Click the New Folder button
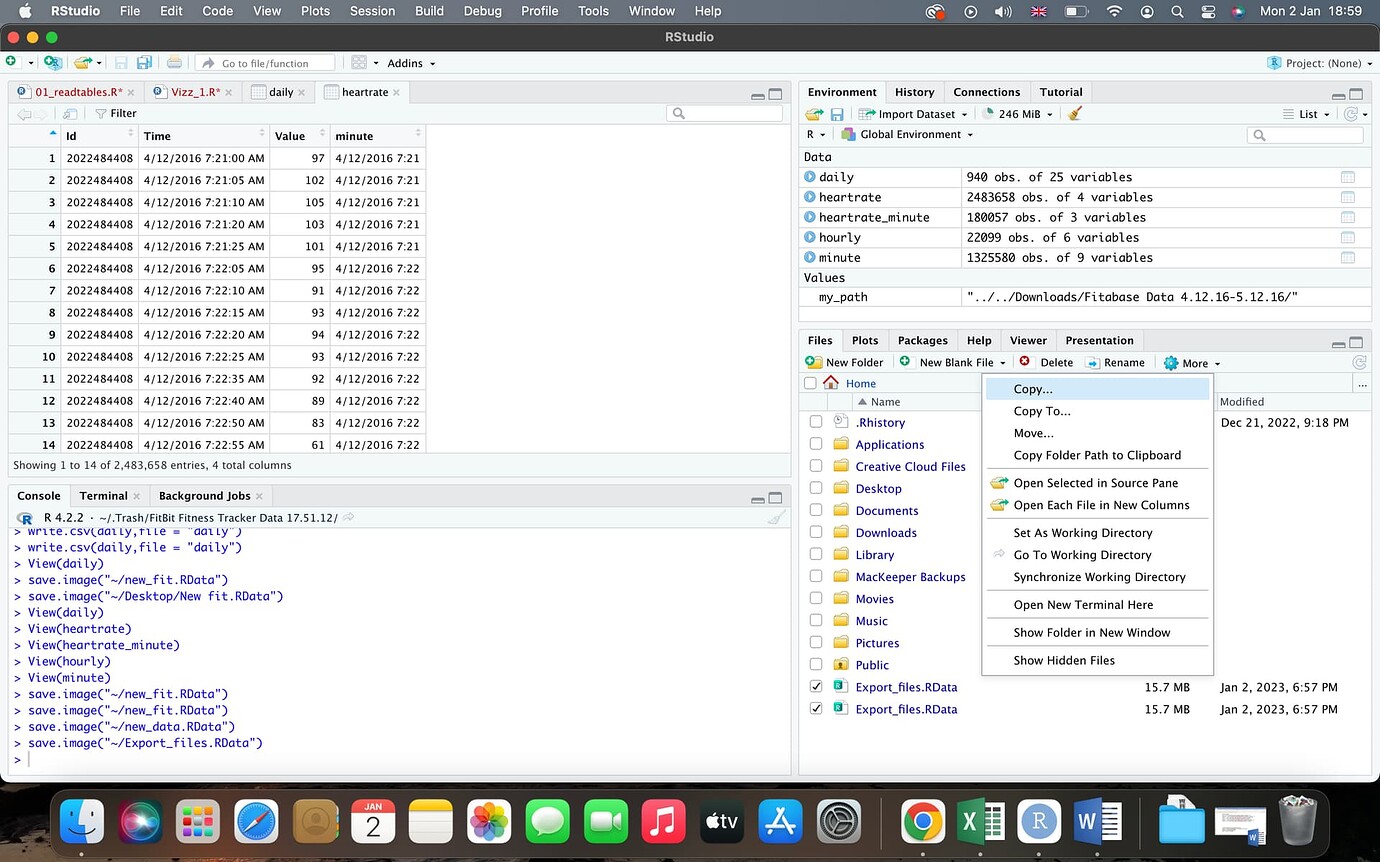1380x862 pixels. 845,362
